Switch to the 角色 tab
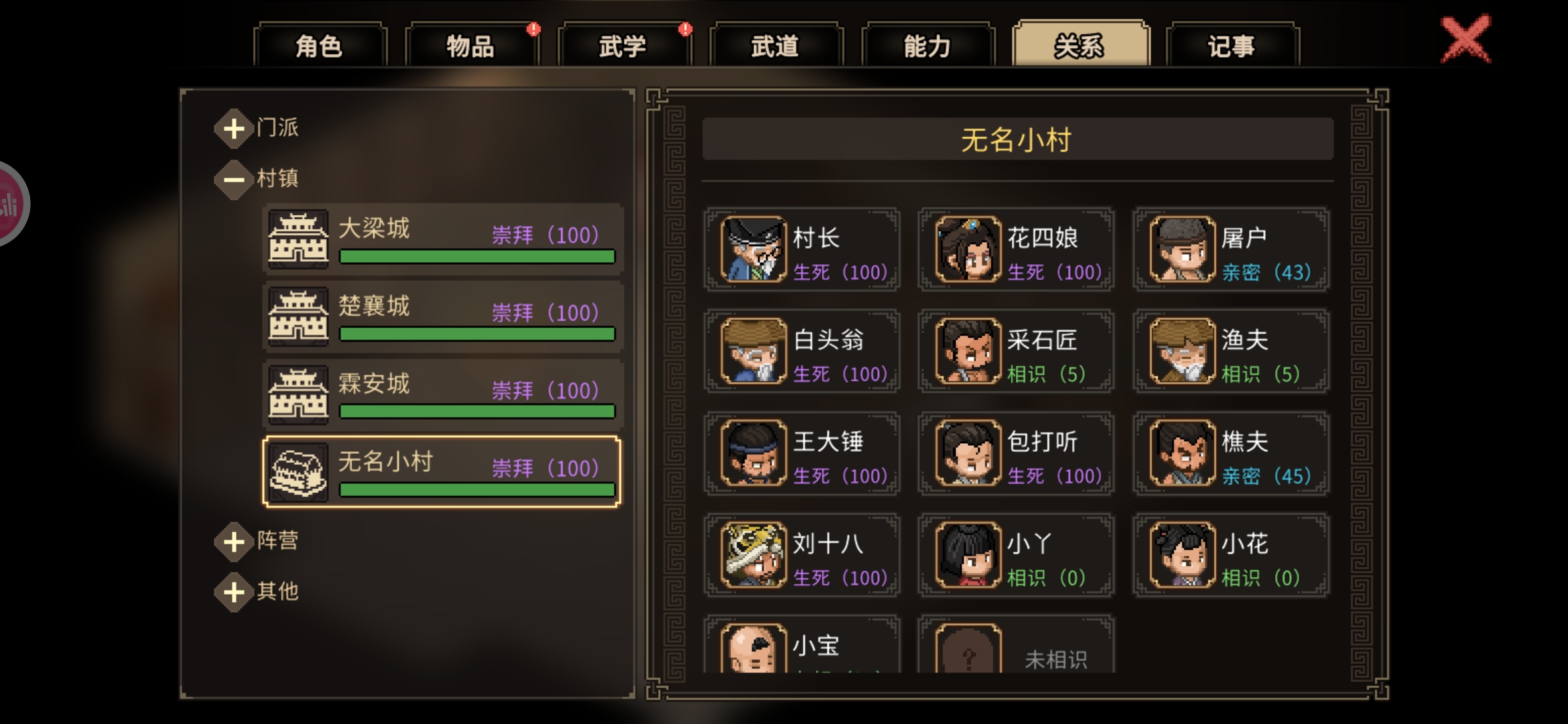Screen dimensions: 1568x724 tap(320, 46)
